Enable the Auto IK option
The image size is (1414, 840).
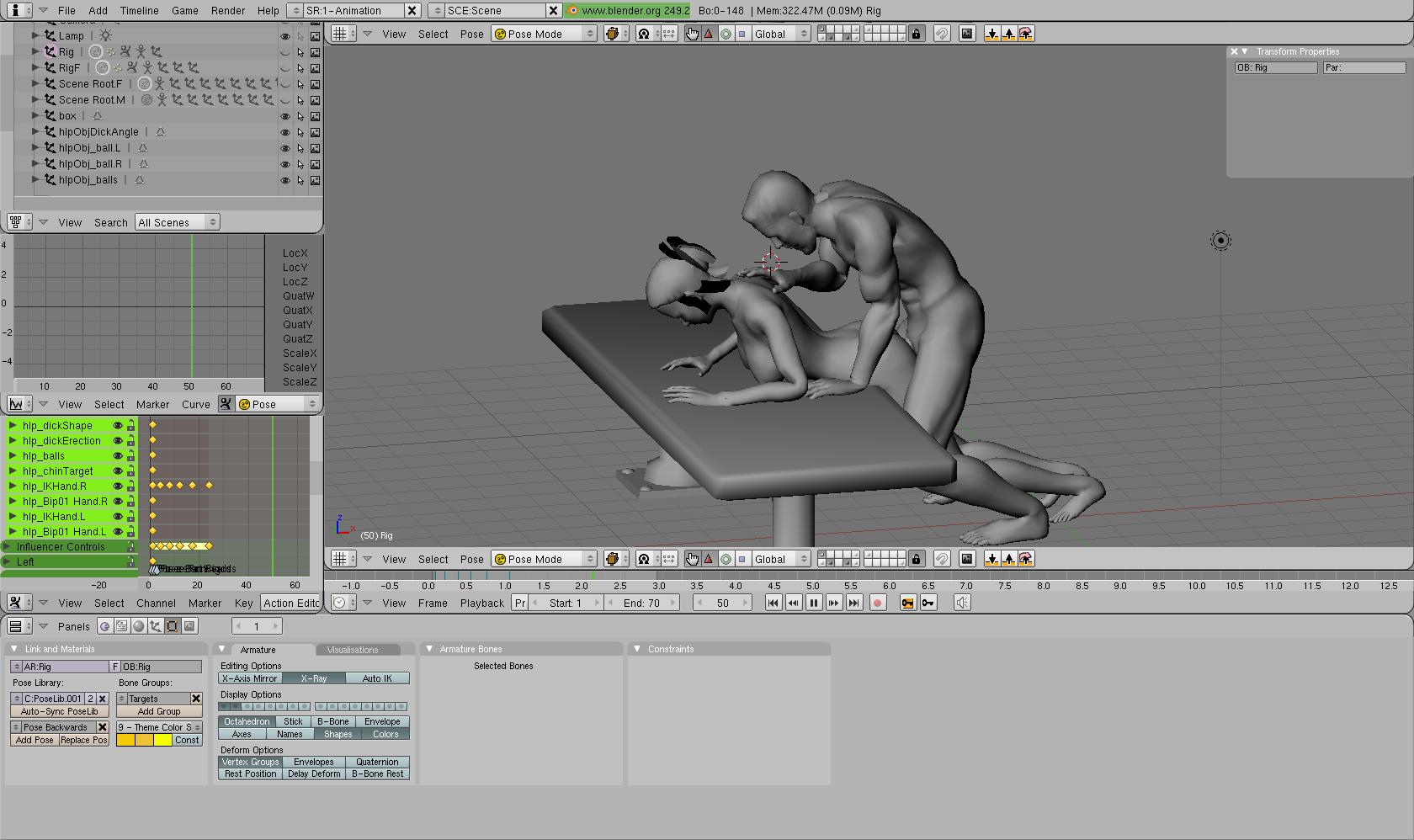(x=377, y=678)
